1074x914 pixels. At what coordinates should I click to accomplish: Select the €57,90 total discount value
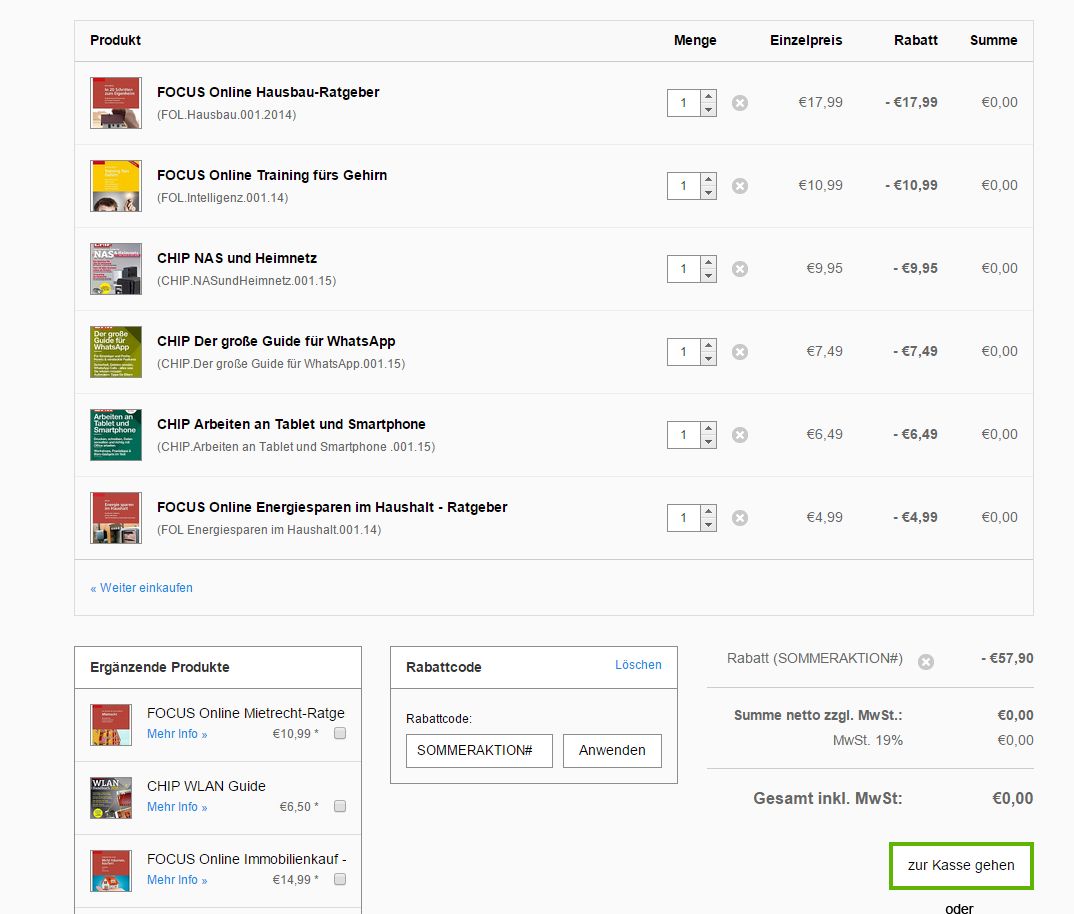coord(1007,658)
